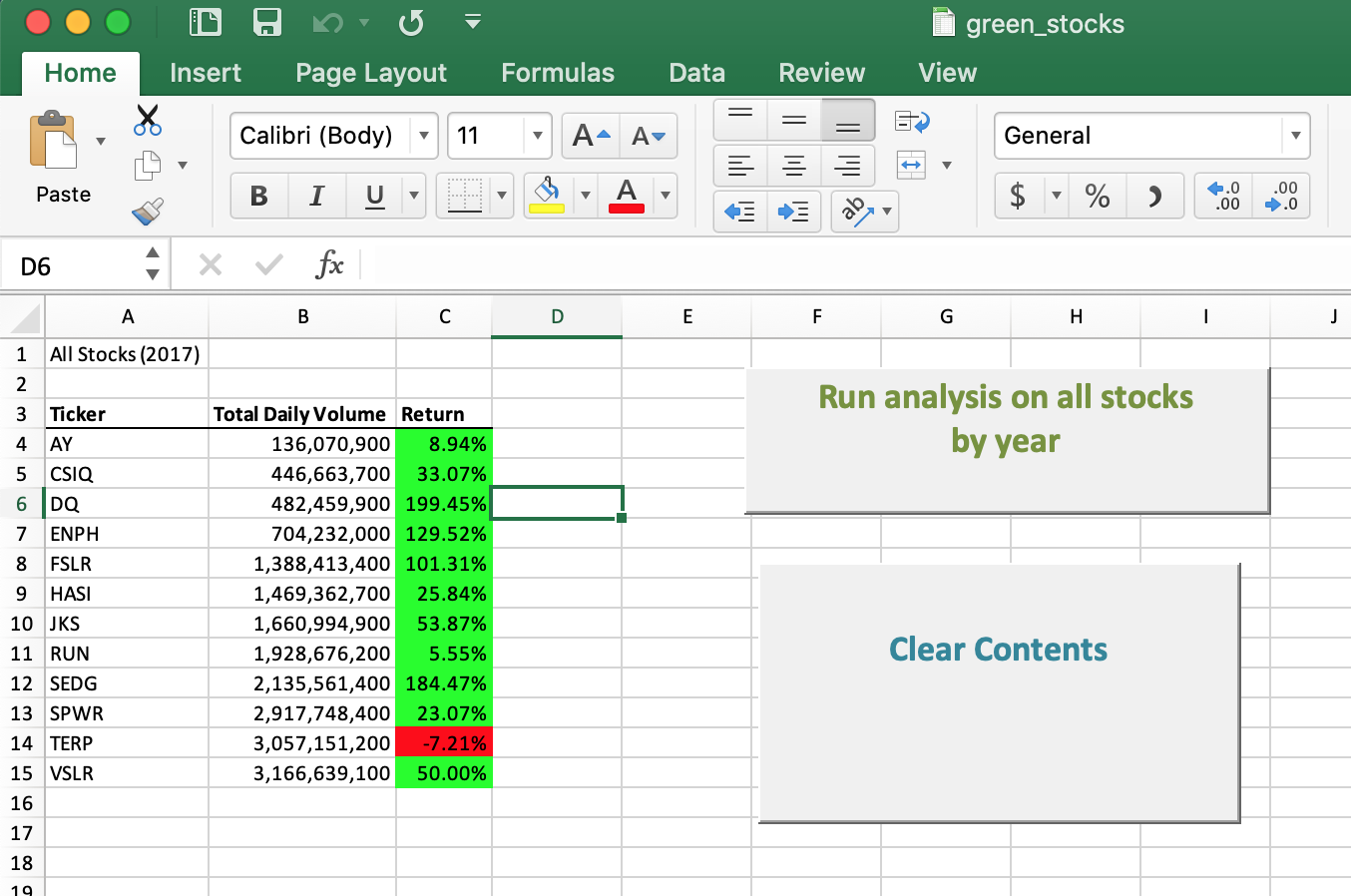Select the TERP return cell showing -7.21%
The image size is (1351, 896).
point(444,743)
